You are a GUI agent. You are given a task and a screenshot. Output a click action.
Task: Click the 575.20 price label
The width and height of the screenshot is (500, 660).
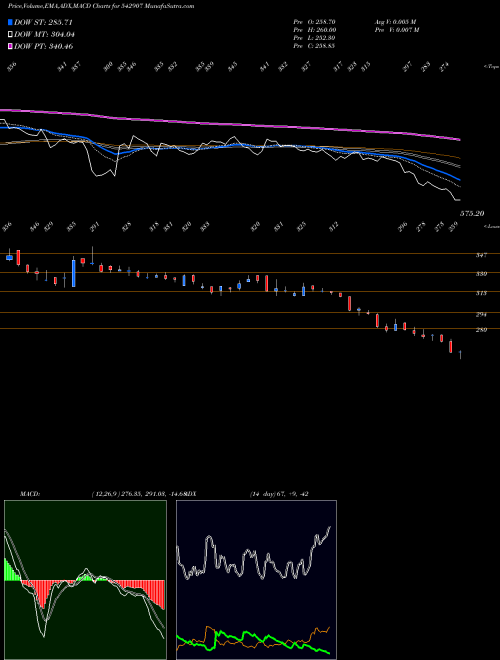(x=472, y=214)
